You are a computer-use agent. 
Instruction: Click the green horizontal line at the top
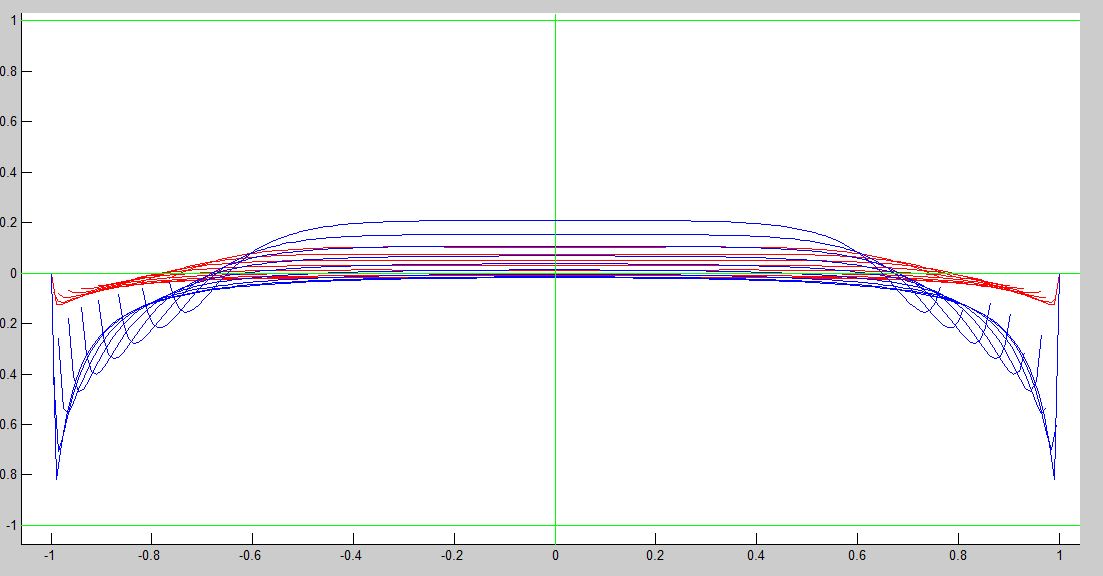coord(300,20)
